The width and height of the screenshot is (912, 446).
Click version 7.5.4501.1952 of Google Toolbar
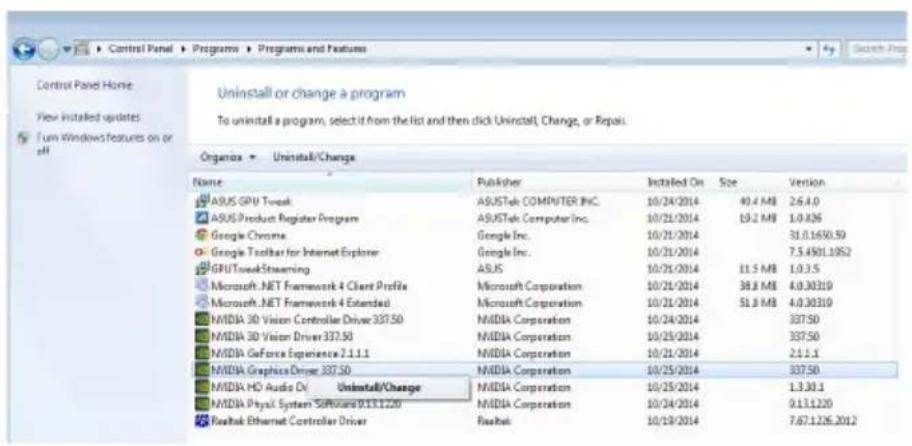821,252
